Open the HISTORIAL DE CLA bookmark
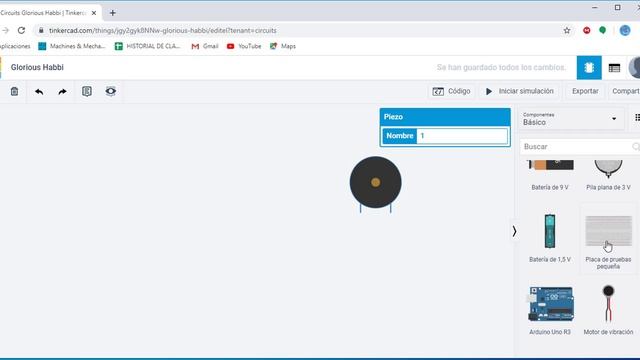This screenshot has height=360, width=640. pyautogui.click(x=148, y=46)
